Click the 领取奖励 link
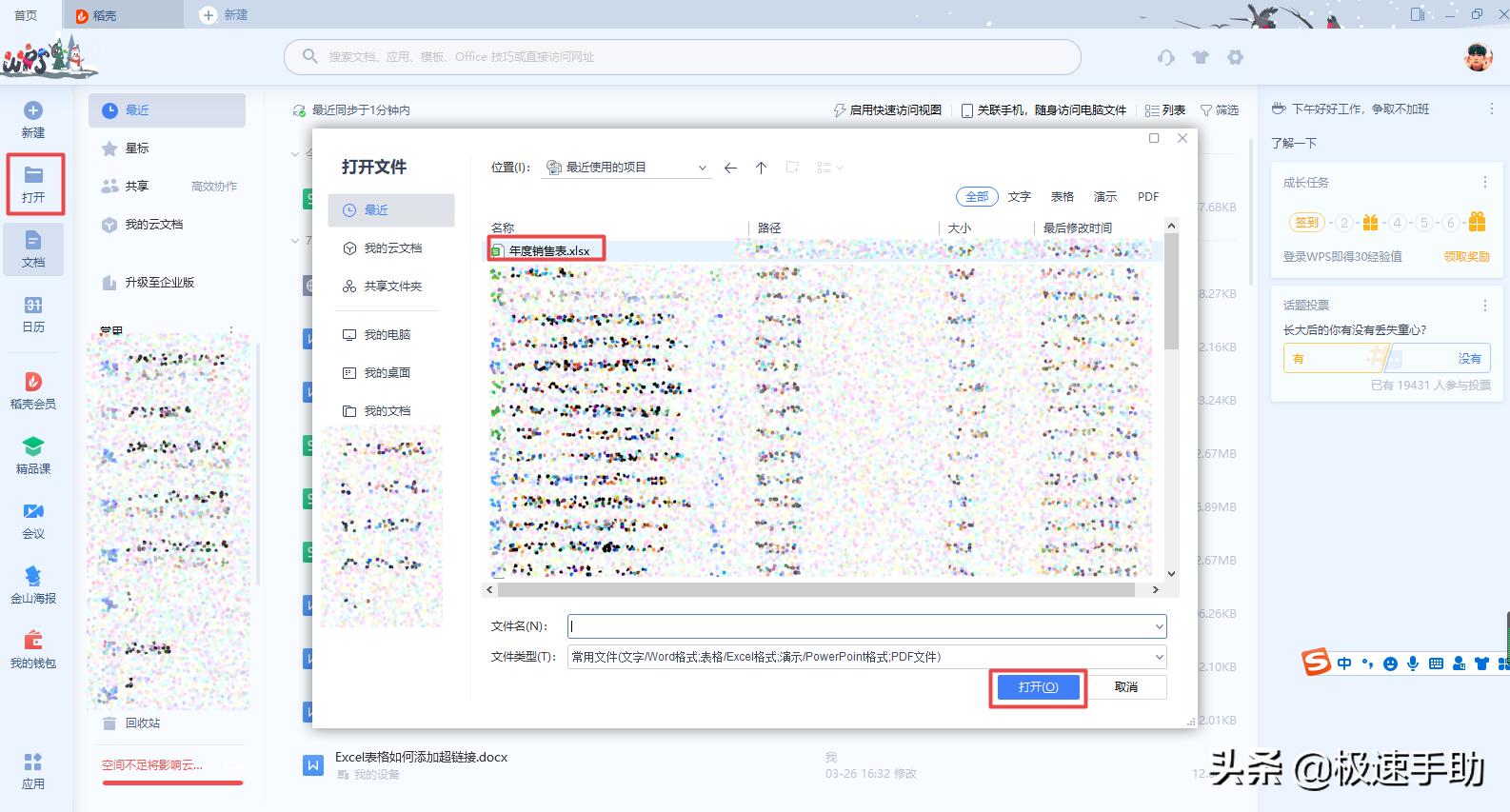Viewport: 1510px width, 812px height. [x=1466, y=257]
